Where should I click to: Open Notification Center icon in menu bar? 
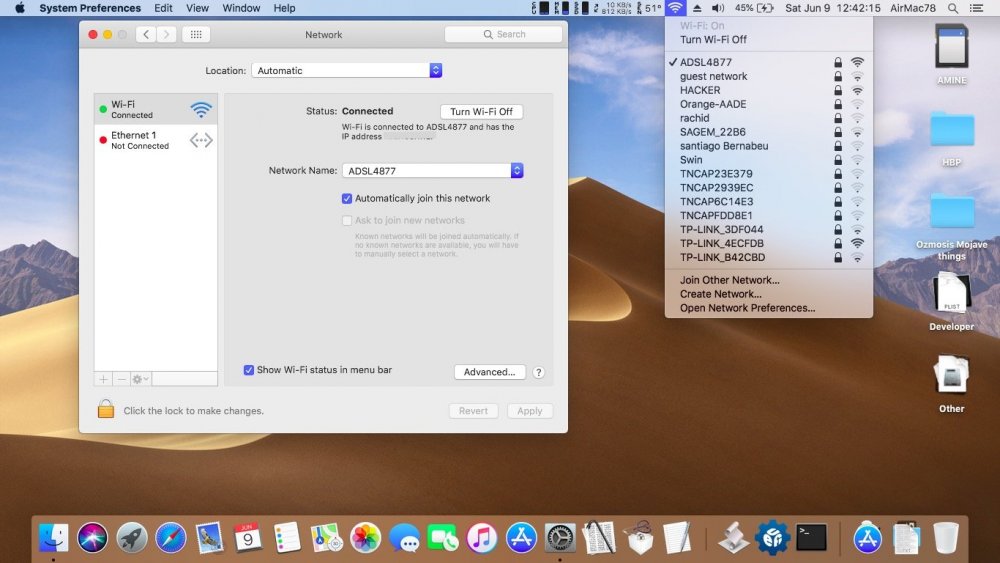coord(976,8)
